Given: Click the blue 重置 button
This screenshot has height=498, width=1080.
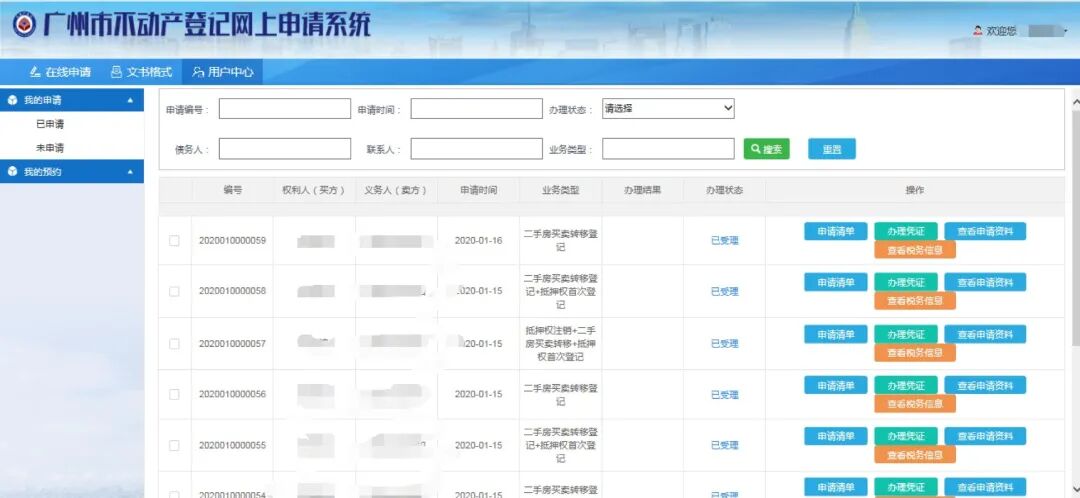Looking at the screenshot, I should 832,149.
